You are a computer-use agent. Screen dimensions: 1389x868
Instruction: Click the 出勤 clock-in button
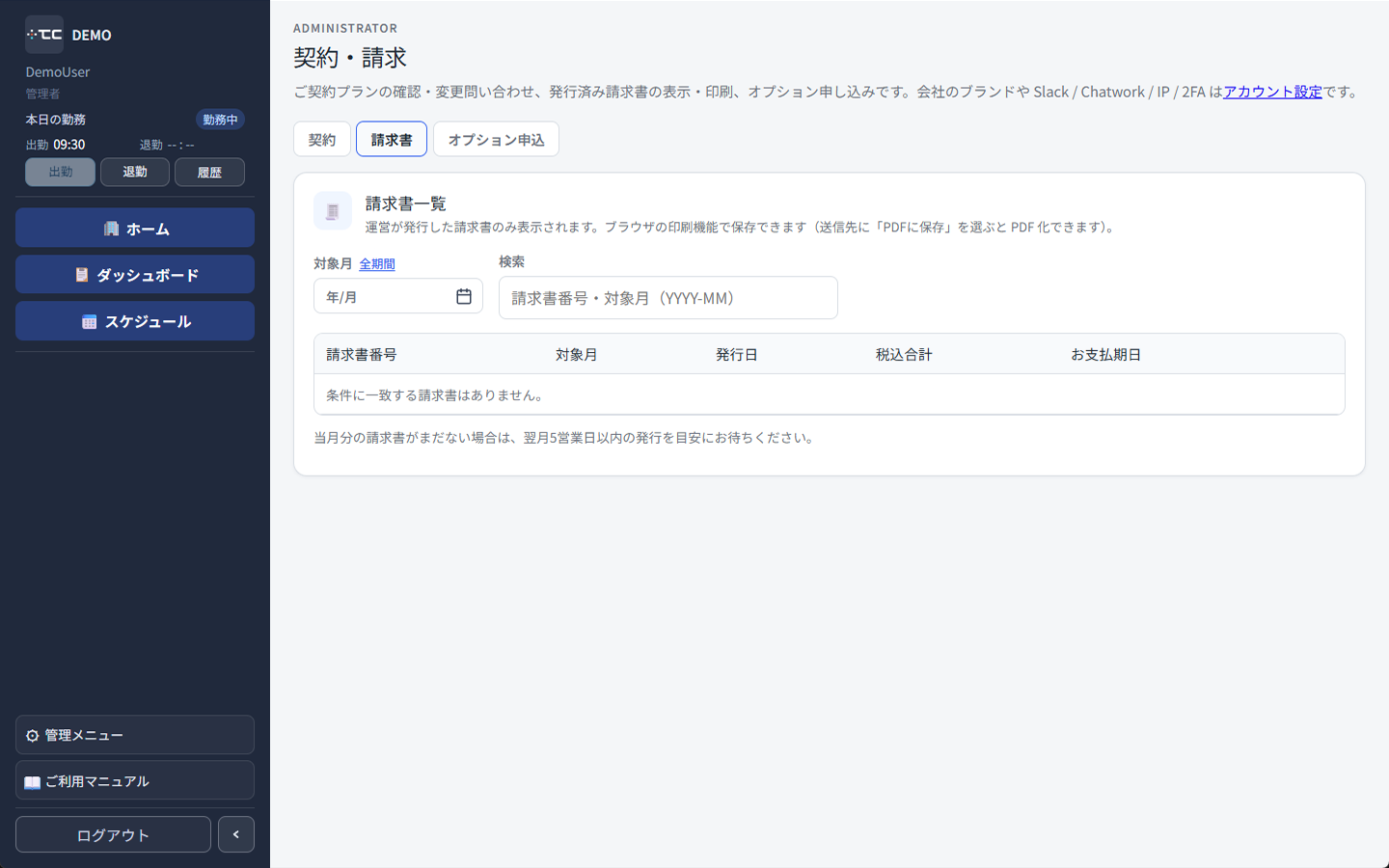[60, 173]
